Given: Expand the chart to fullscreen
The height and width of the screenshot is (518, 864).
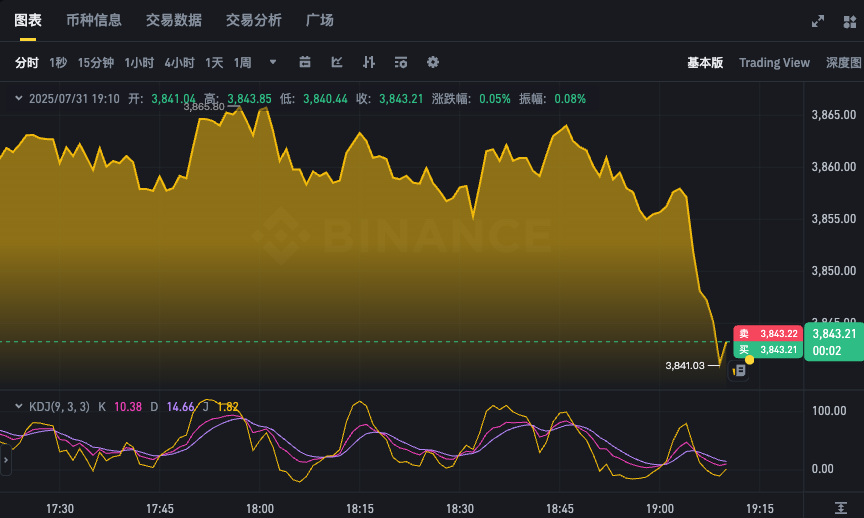Looking at the screenshot, I should [x=817, y=20].
